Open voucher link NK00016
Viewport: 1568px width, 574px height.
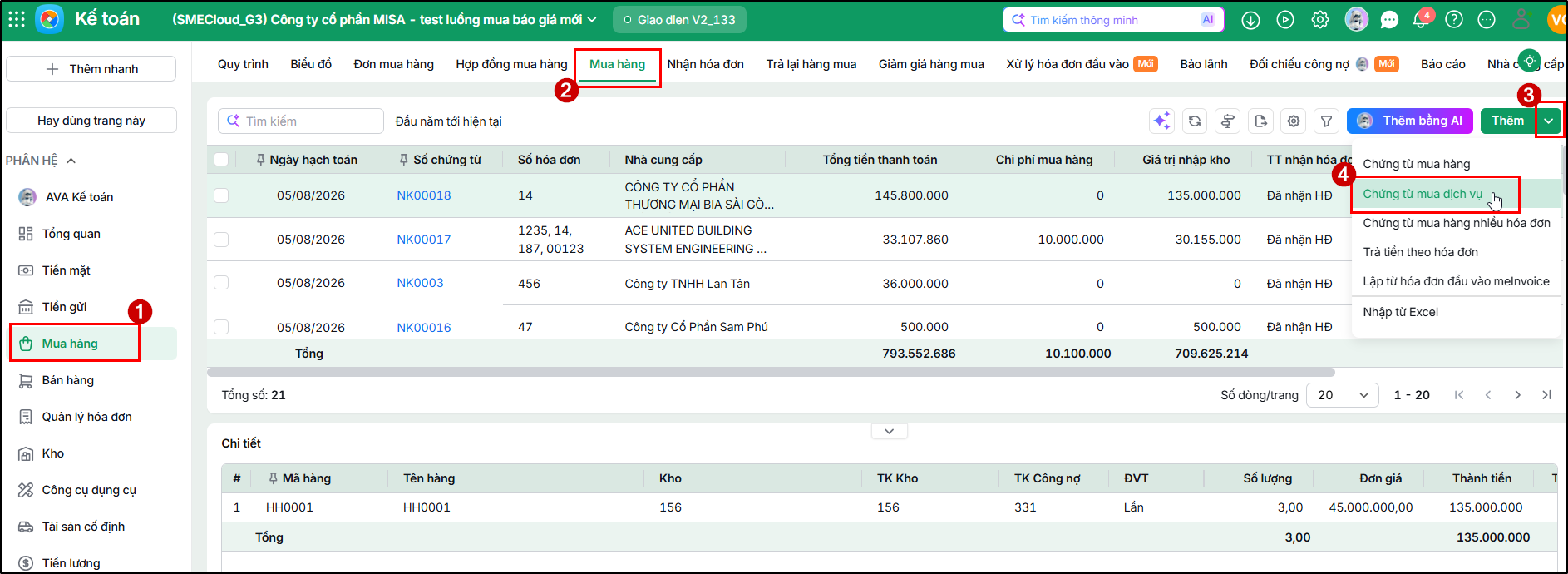click(x=424, y=328)
